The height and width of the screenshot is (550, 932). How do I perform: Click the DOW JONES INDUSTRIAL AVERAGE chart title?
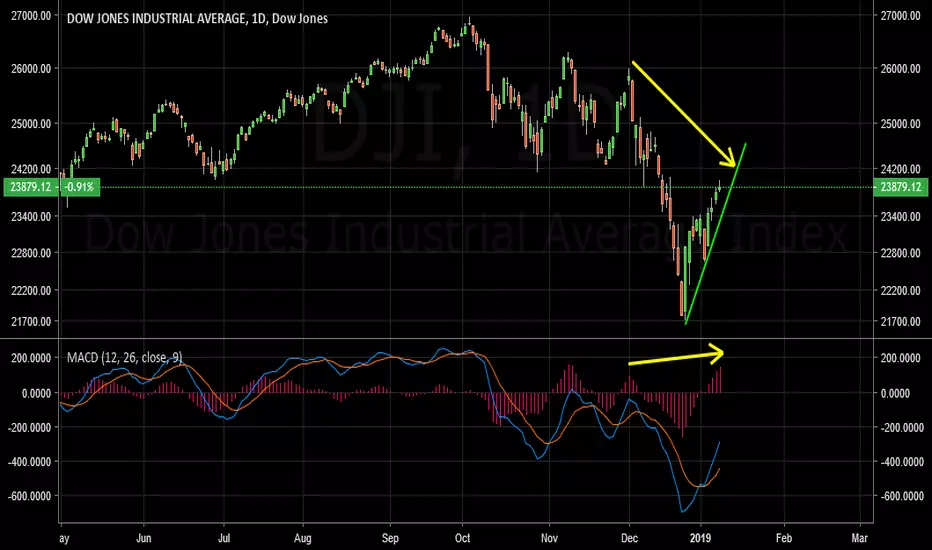click(x=197, y=18)
